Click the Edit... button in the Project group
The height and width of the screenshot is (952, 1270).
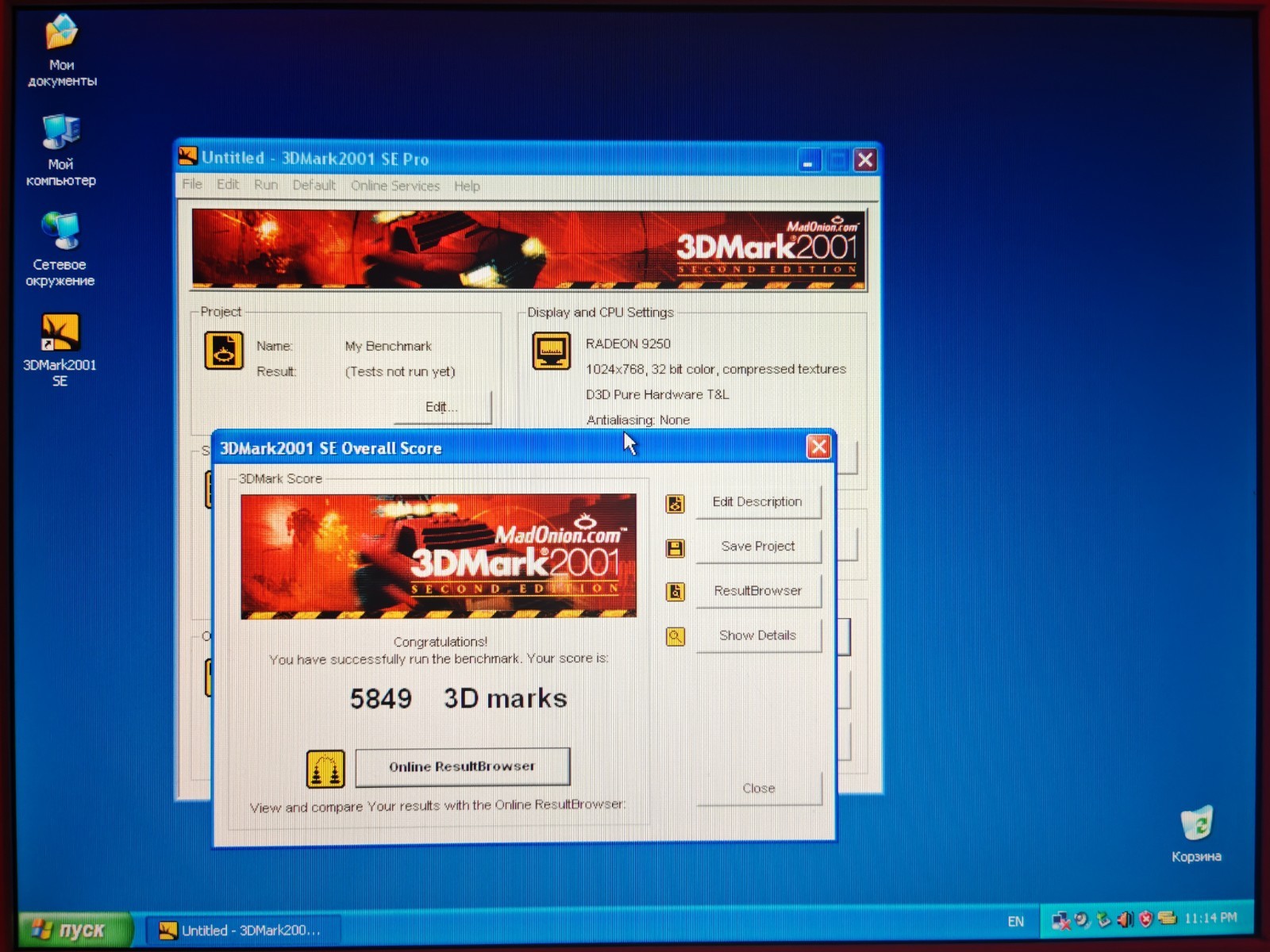click(x=442, y=407)
